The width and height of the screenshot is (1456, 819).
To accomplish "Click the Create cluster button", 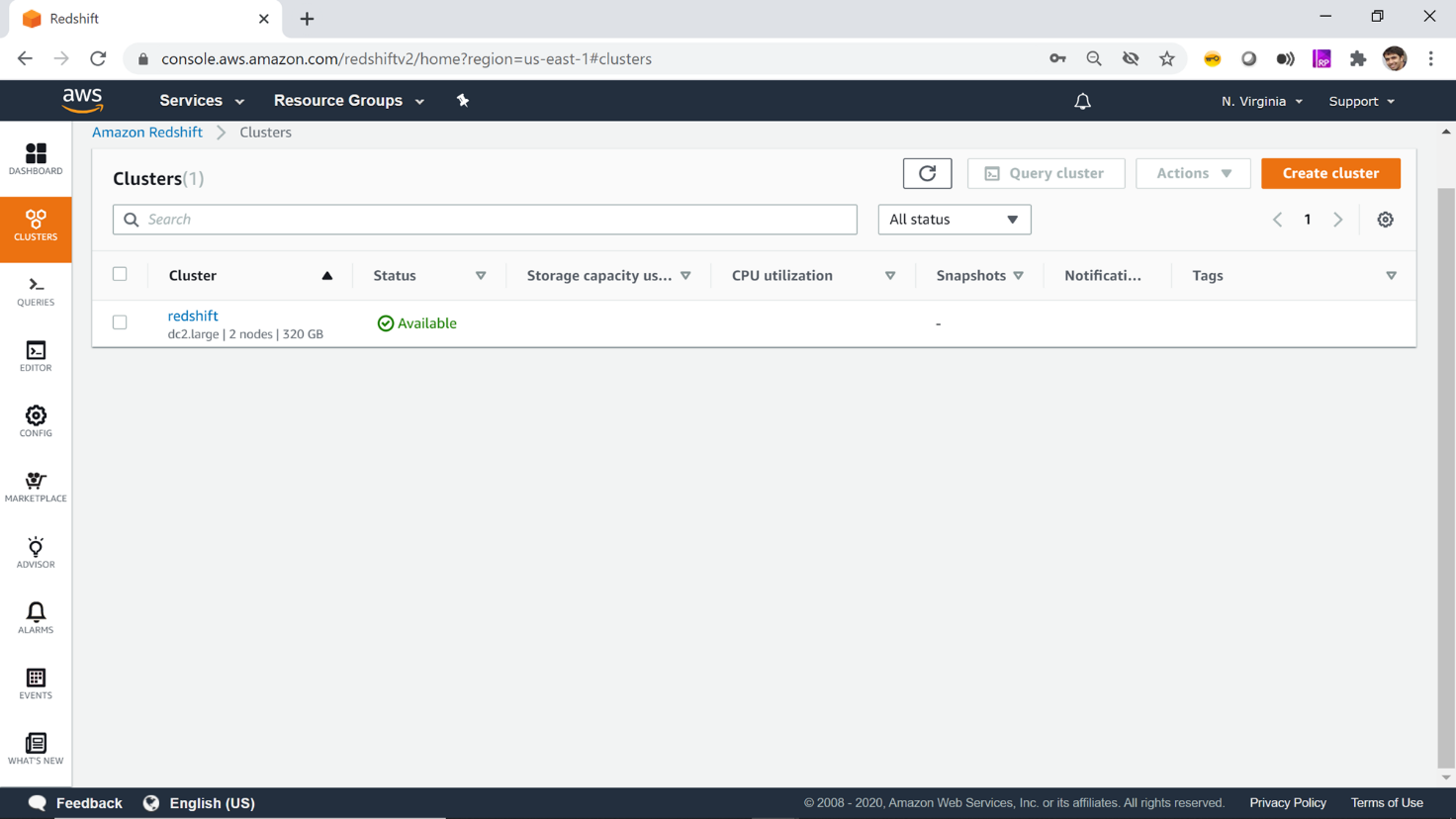I will [1330, 173].
